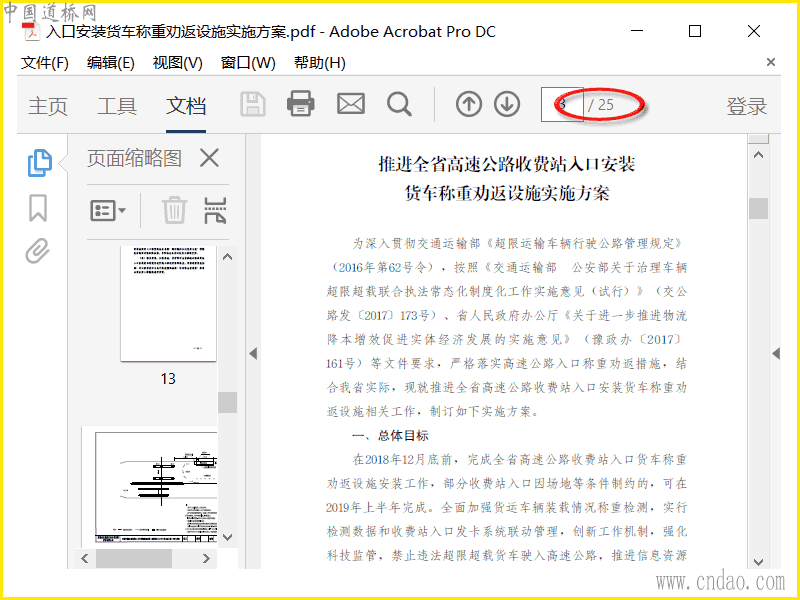Click the print pages icon in thumbnails panel
This screenshot has height=600, width=800.
215,210
